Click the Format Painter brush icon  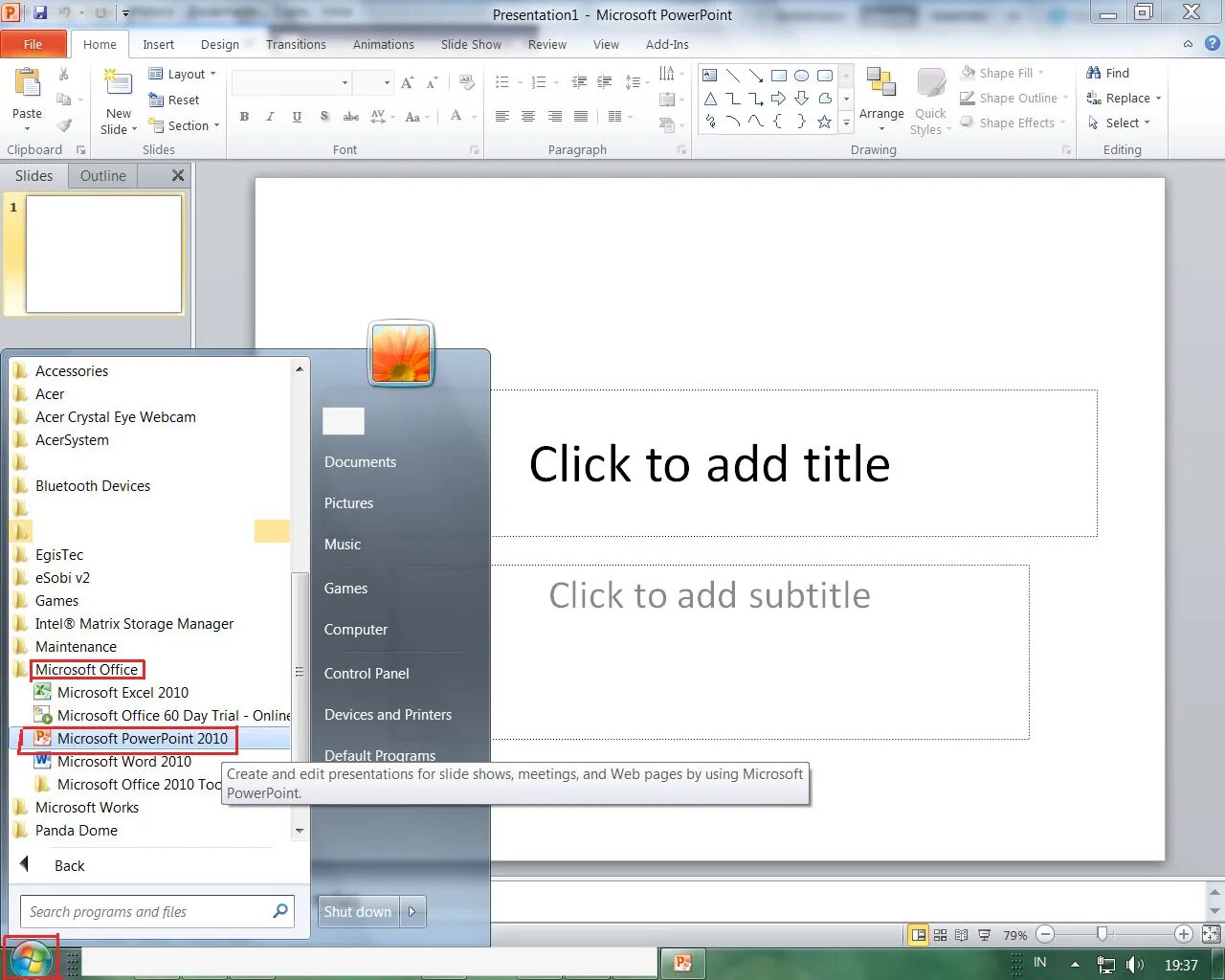coord(64,125)
